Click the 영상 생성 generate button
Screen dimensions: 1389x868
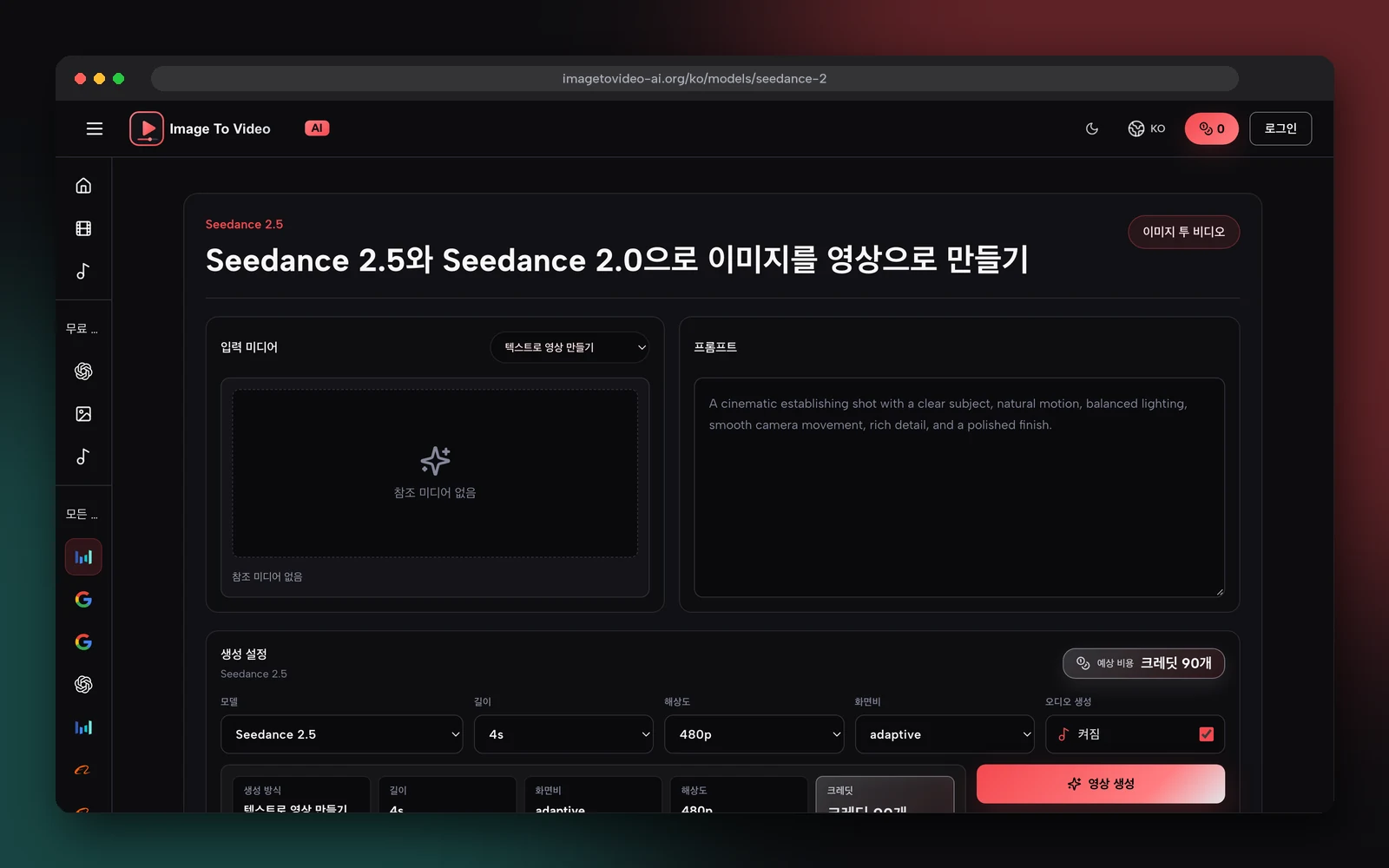pos(1101,784)
